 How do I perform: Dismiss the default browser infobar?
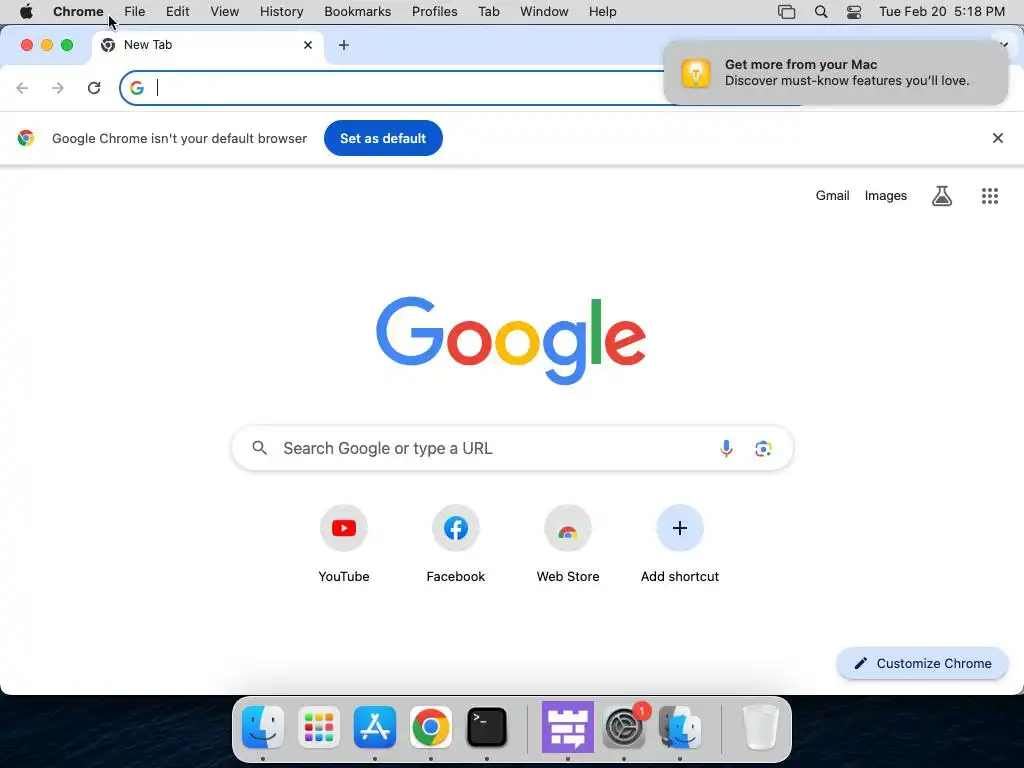coord(997,138)
